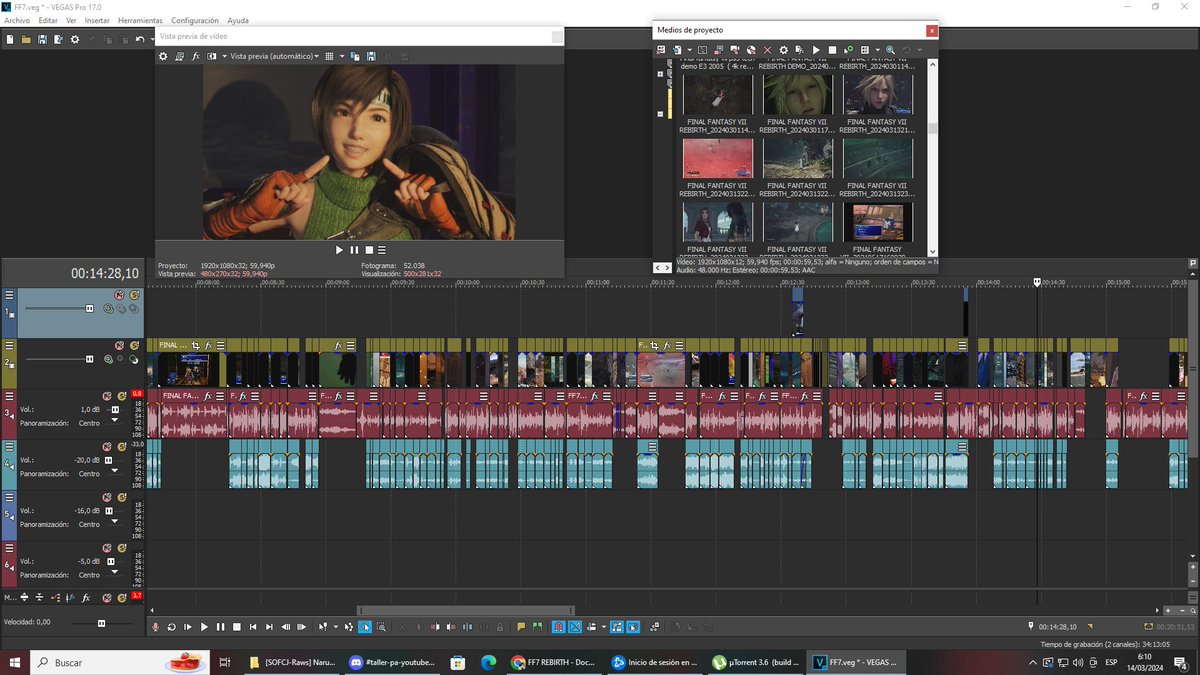Go to the project end in the transport bar

tap(269, 627)
